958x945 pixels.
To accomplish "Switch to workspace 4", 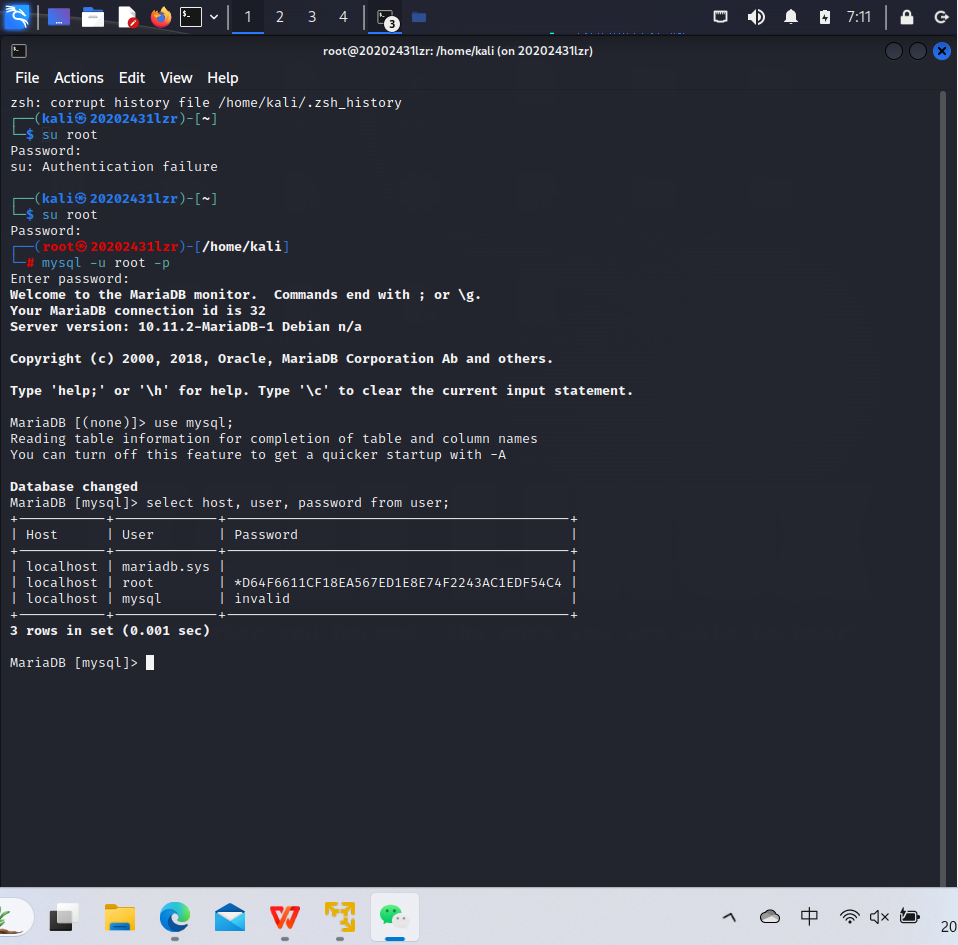I will pos(343,17).
